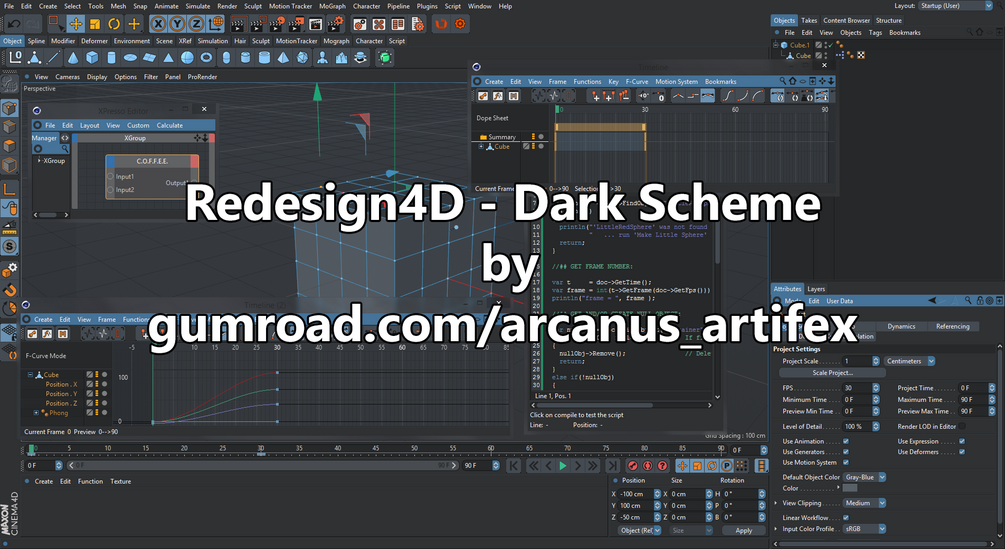Uncheck Use Expression checkbox
This screenshot has height=549, width=1005.
961,441
